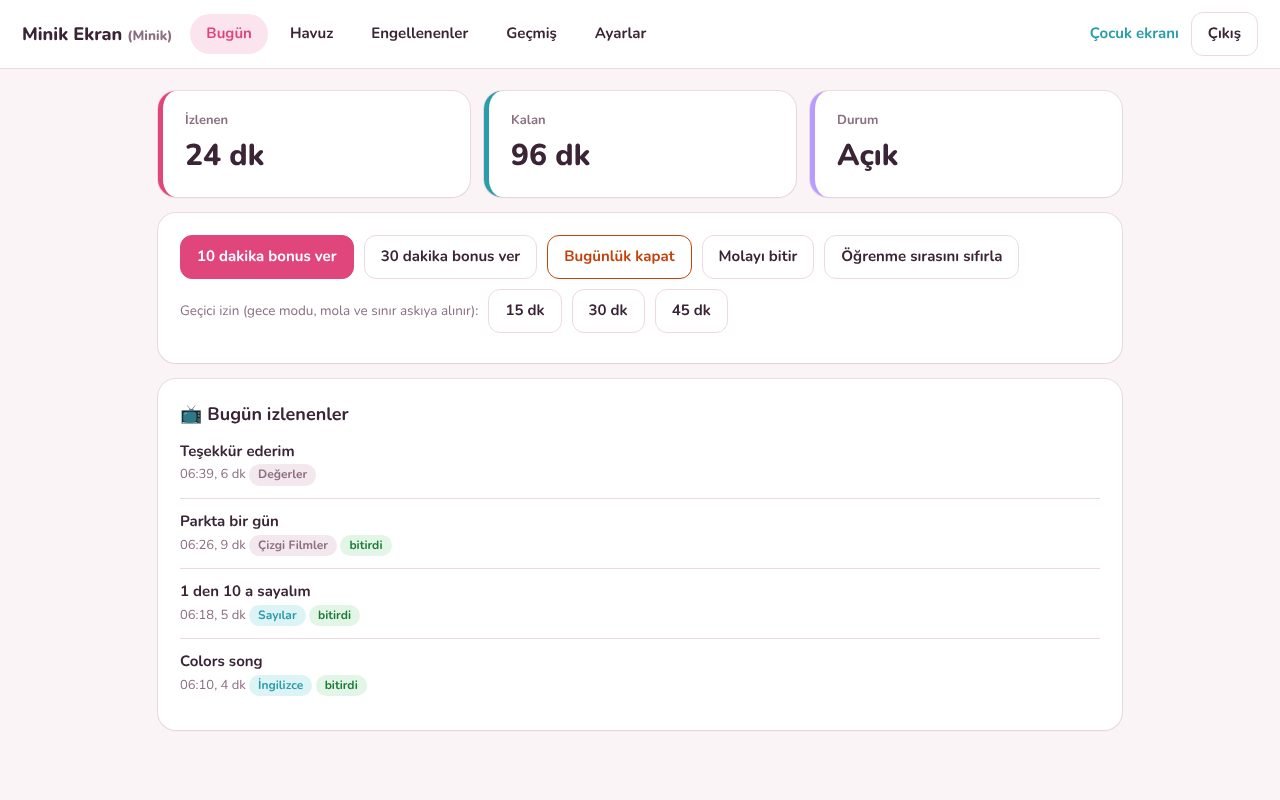
Task: Click the Değerler category tag
Action: 282,475
